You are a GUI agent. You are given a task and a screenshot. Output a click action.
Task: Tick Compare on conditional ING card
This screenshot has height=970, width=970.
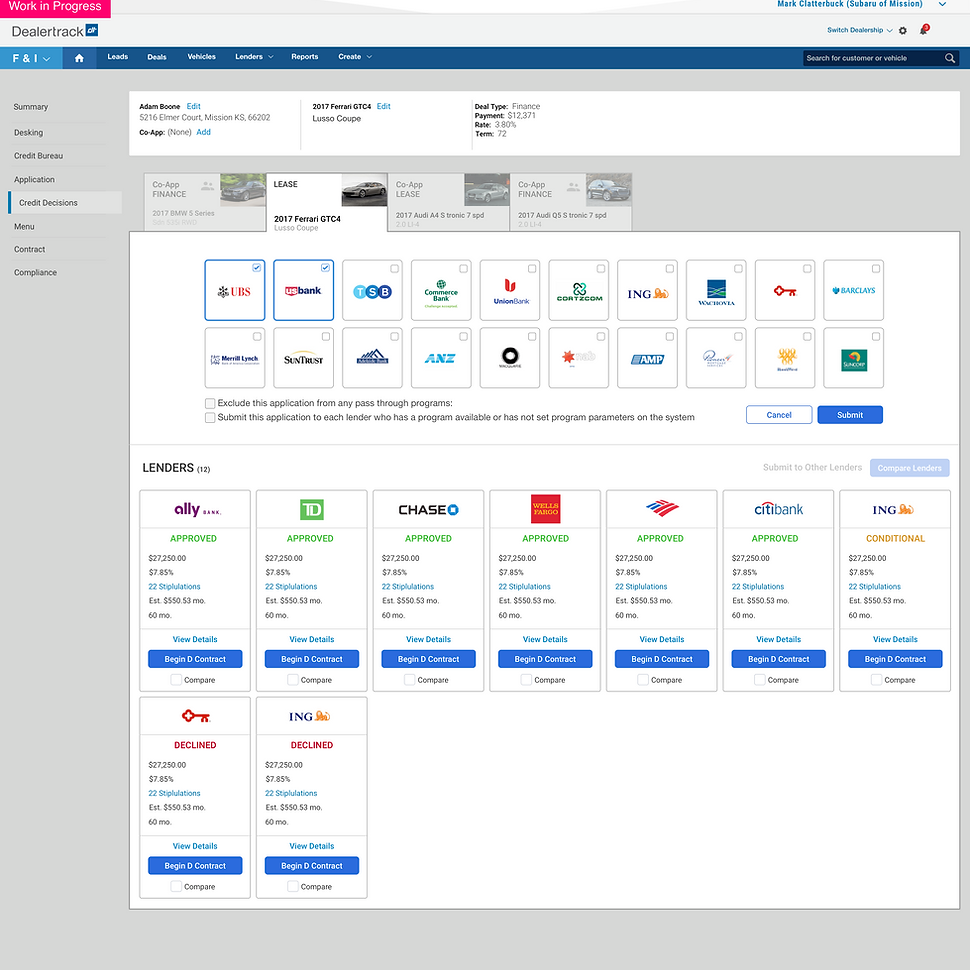click(877, 680)
